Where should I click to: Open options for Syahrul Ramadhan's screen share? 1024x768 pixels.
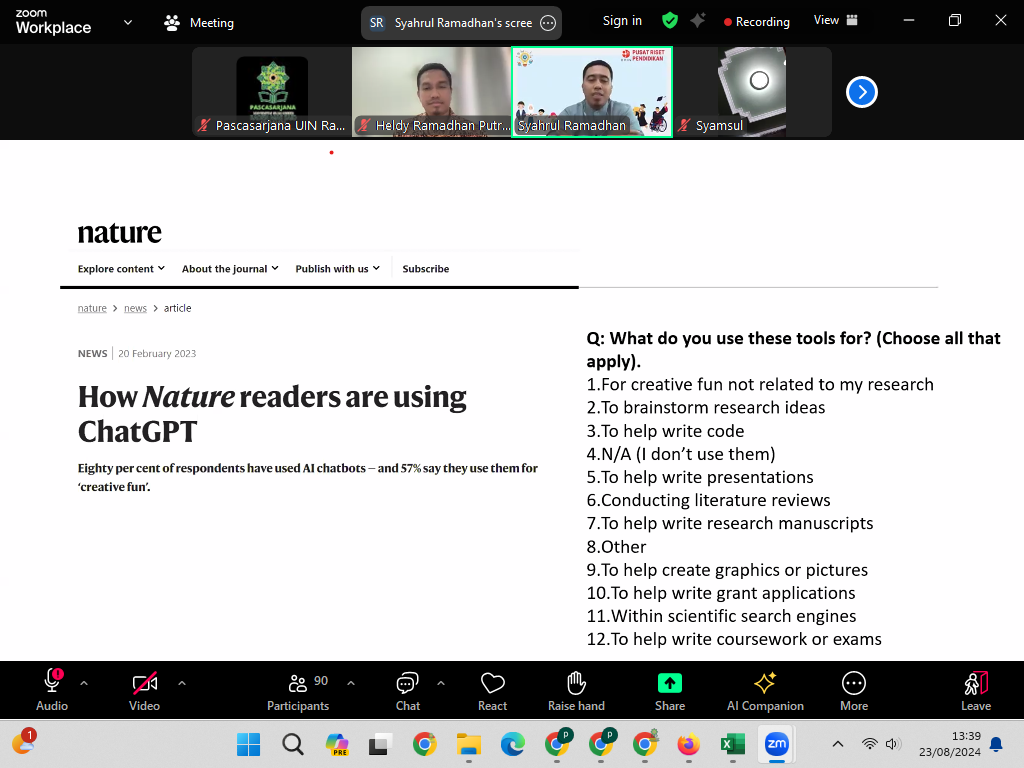coord(548,23)
